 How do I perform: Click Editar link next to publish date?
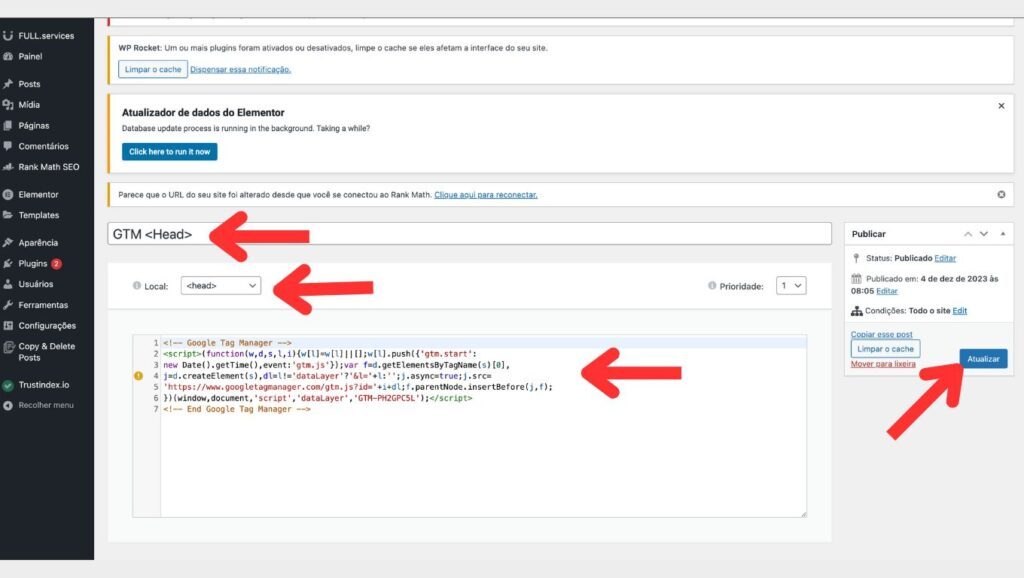(886, 291)
